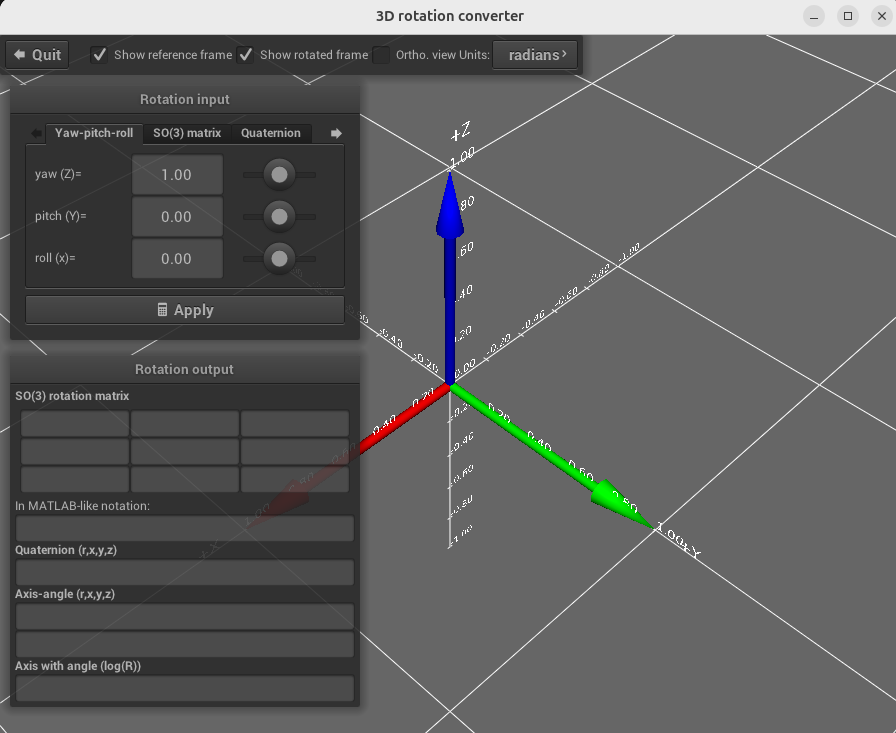Switch to the SO(3) matrix tab

[x=187, y=133]
